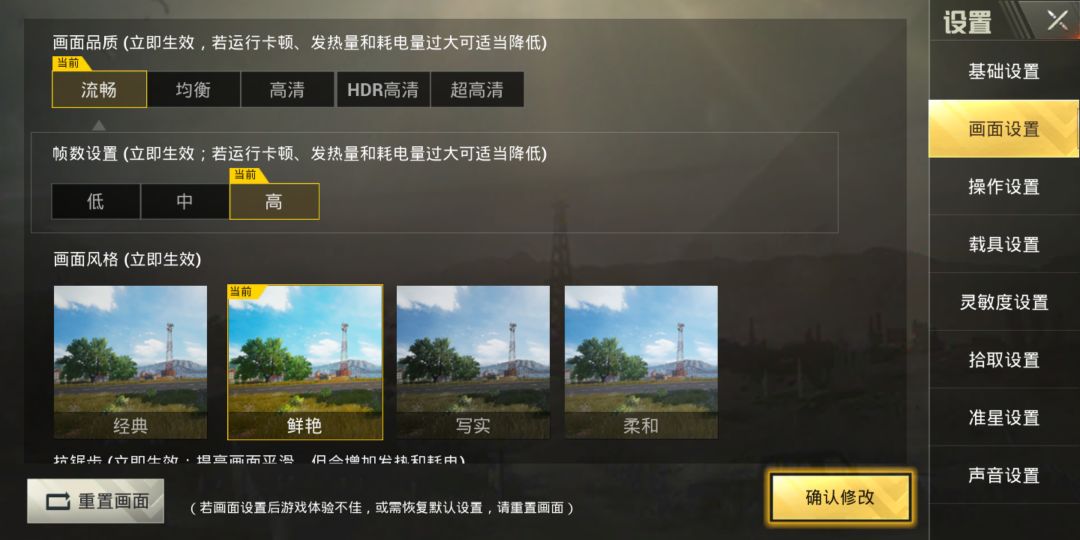Set frame rate to 高
The image size is (1080, 540).
click(274, 202)
